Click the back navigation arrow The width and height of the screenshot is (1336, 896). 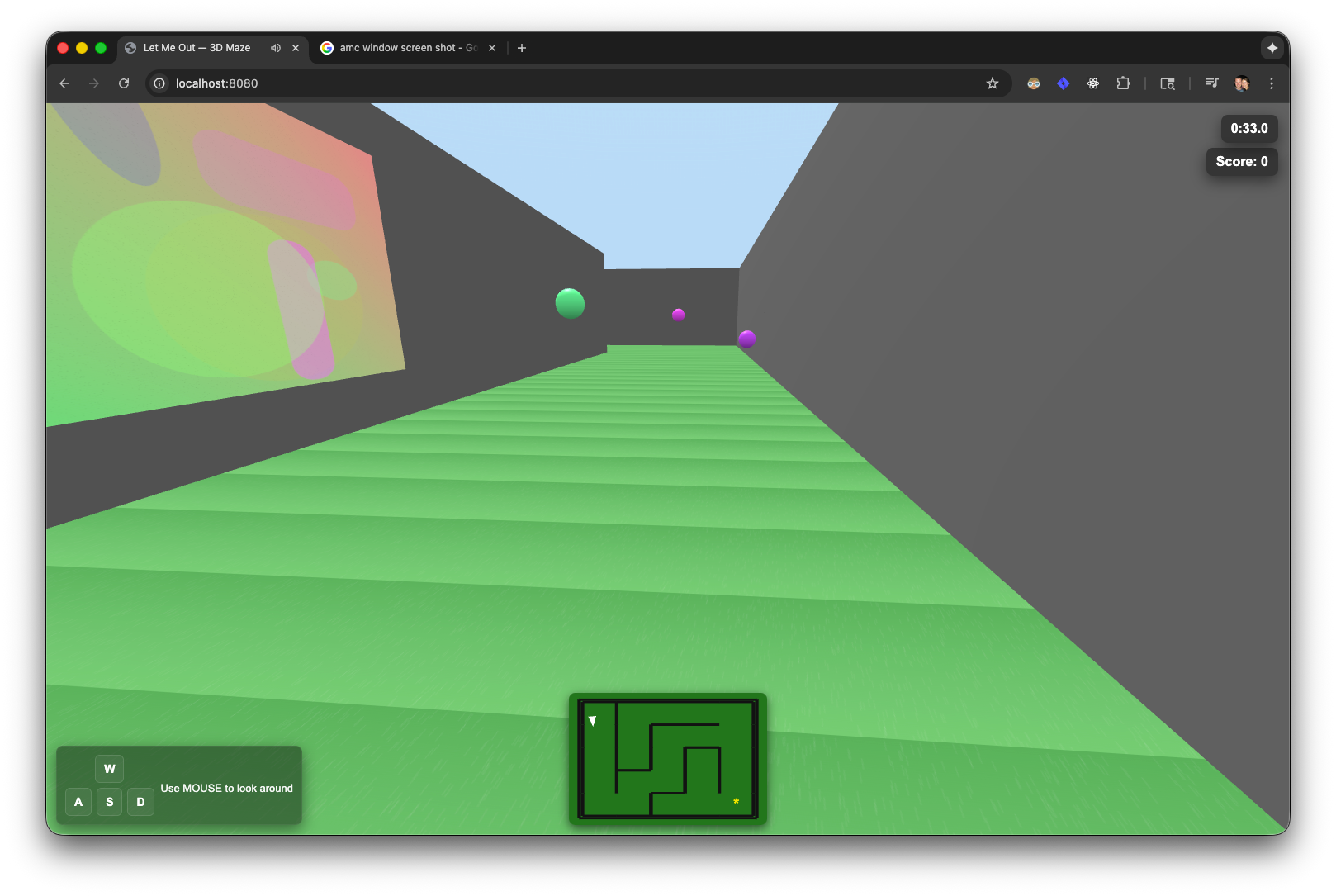pos(64,83)
